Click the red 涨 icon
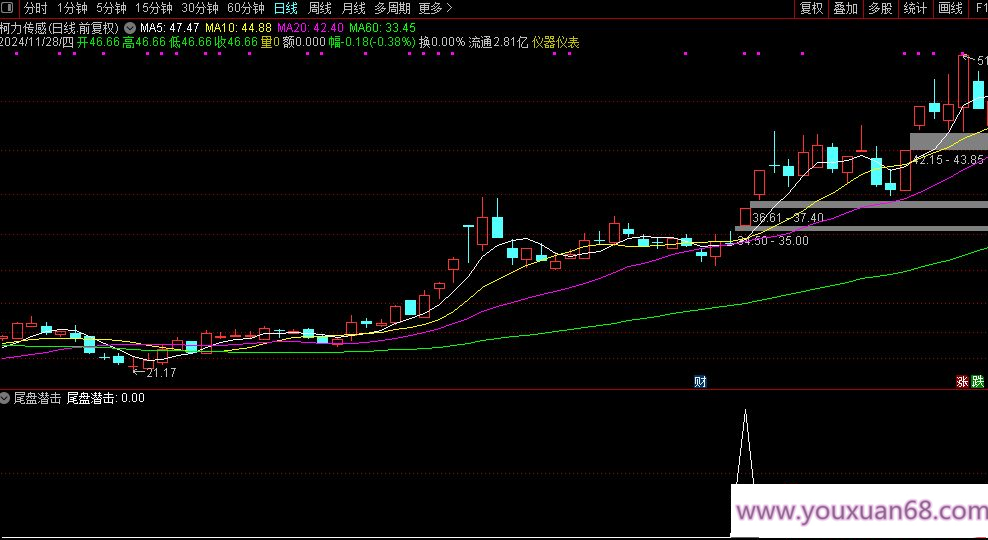988x540 pixels. [x=962, y=381]
